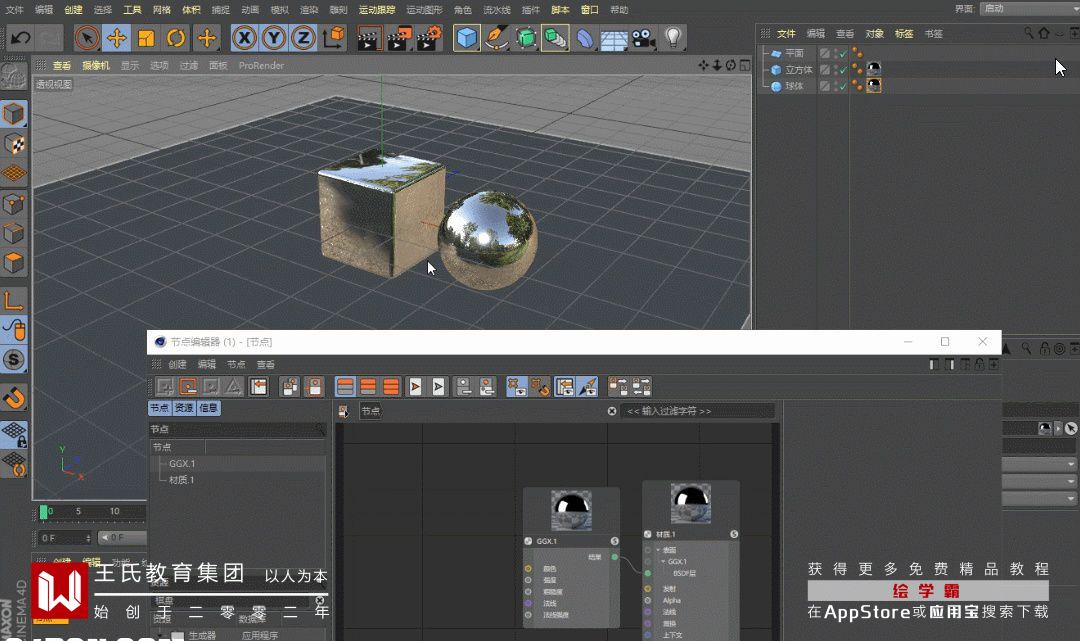This screenshot has height=641, width=1080.
Task: Click the 结果 output port on GGX.1
Action: (614, 557)
